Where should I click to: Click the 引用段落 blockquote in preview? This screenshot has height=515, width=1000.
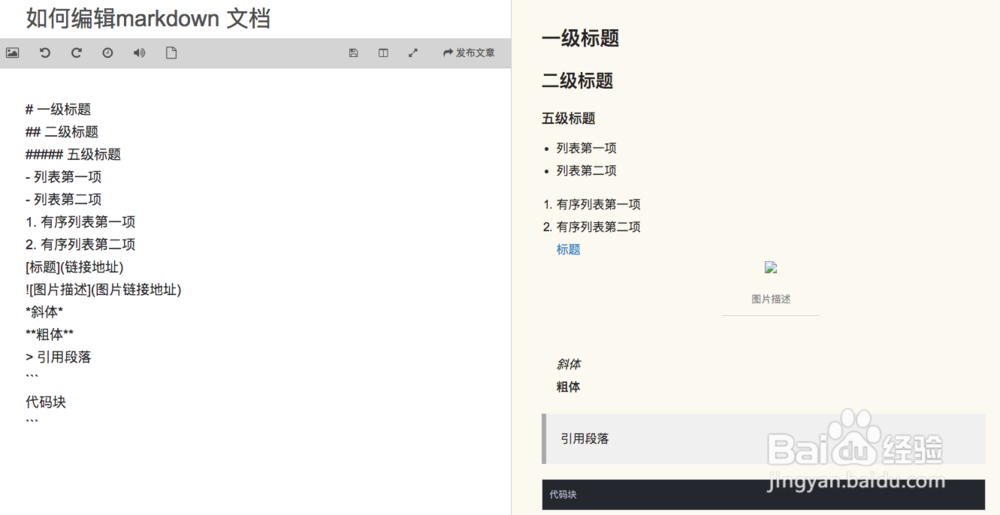pos(763,439)
